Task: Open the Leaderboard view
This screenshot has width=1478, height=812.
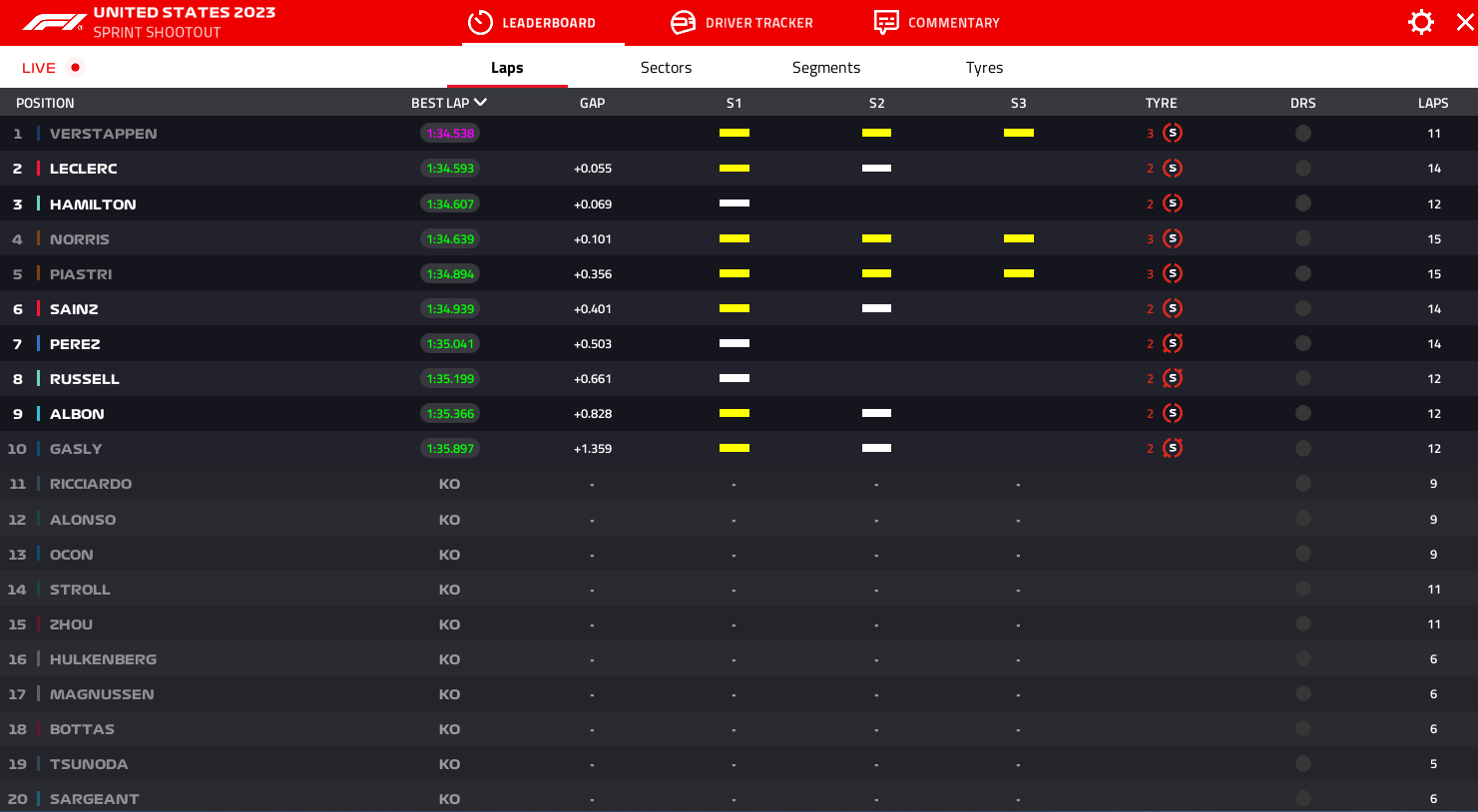Action: pos(548,23)
